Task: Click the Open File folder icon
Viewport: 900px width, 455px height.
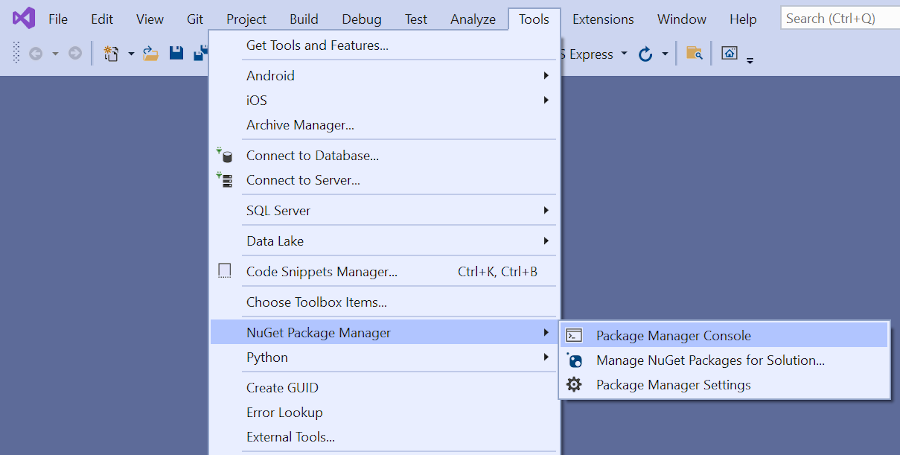Action: 151,53
